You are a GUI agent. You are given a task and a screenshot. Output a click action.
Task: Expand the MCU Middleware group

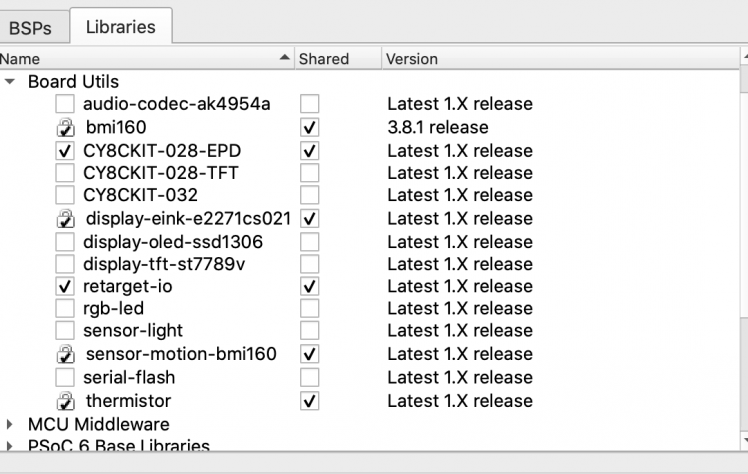click(10, 425)
